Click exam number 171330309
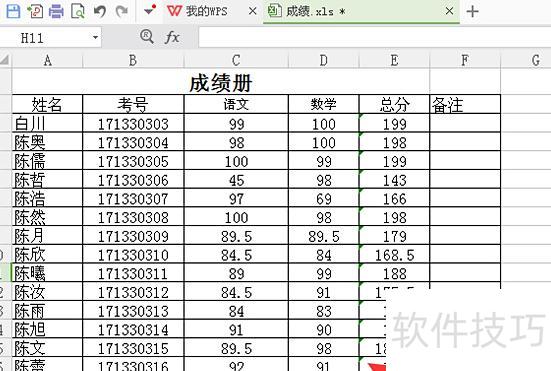Image resolution: width=551 pixels, height=371 pixels. click(x=133, y=235)
